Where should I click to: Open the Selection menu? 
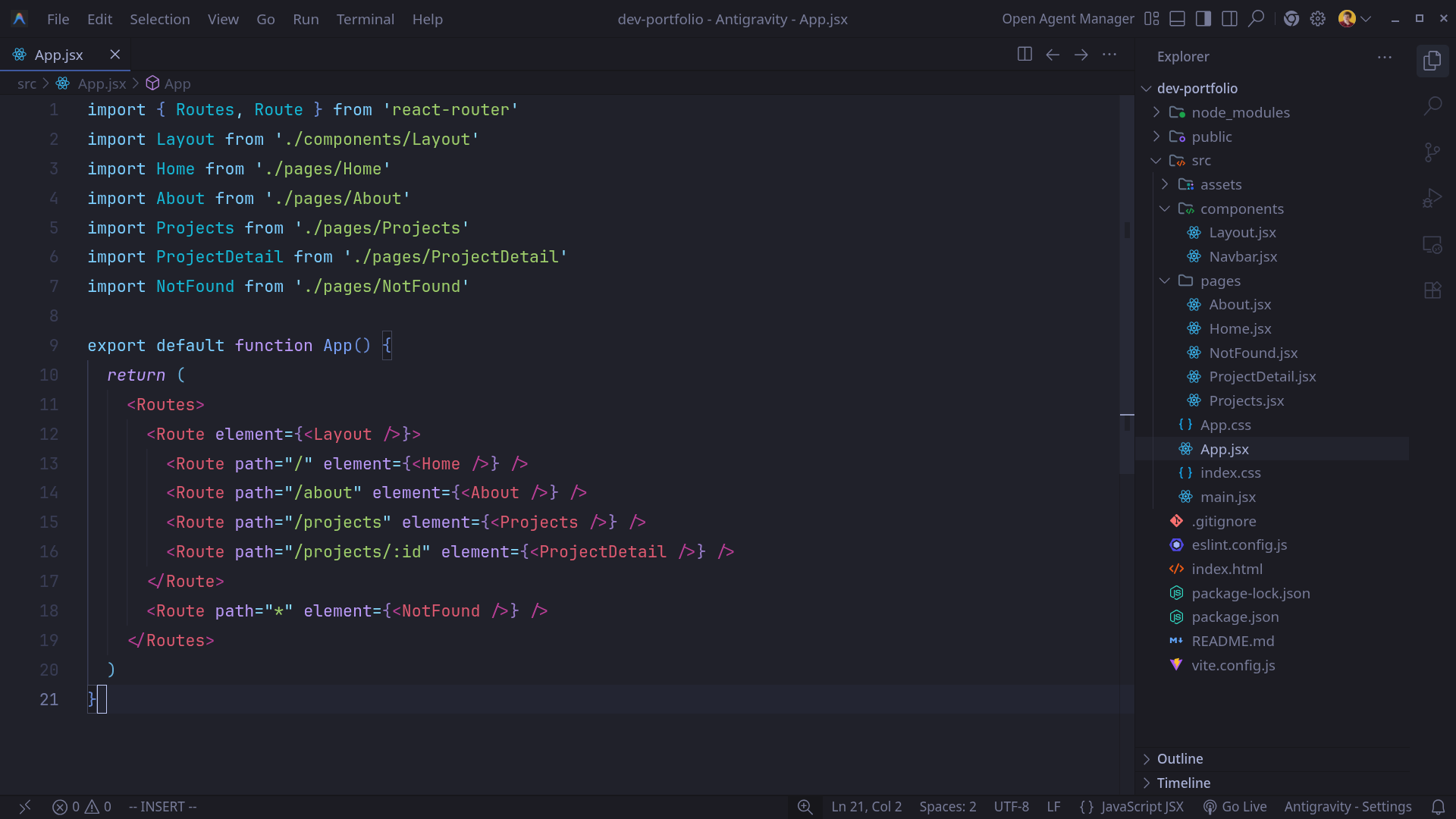coord(159,19)
